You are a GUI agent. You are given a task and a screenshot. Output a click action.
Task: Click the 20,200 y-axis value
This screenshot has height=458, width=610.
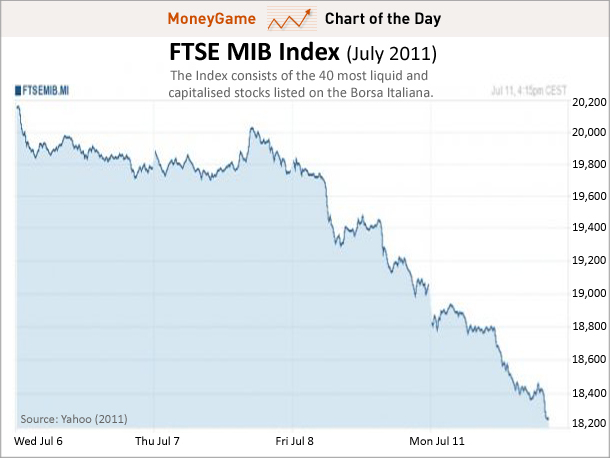pyautogui.click(x=586, y=103)
